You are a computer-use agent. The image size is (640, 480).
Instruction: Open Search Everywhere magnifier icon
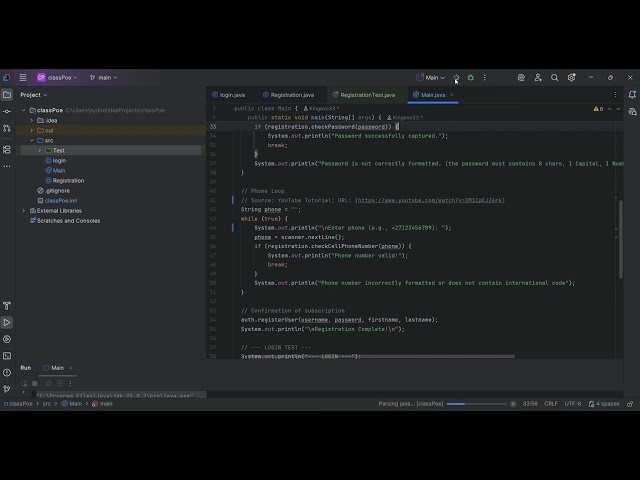pos(554,77)
